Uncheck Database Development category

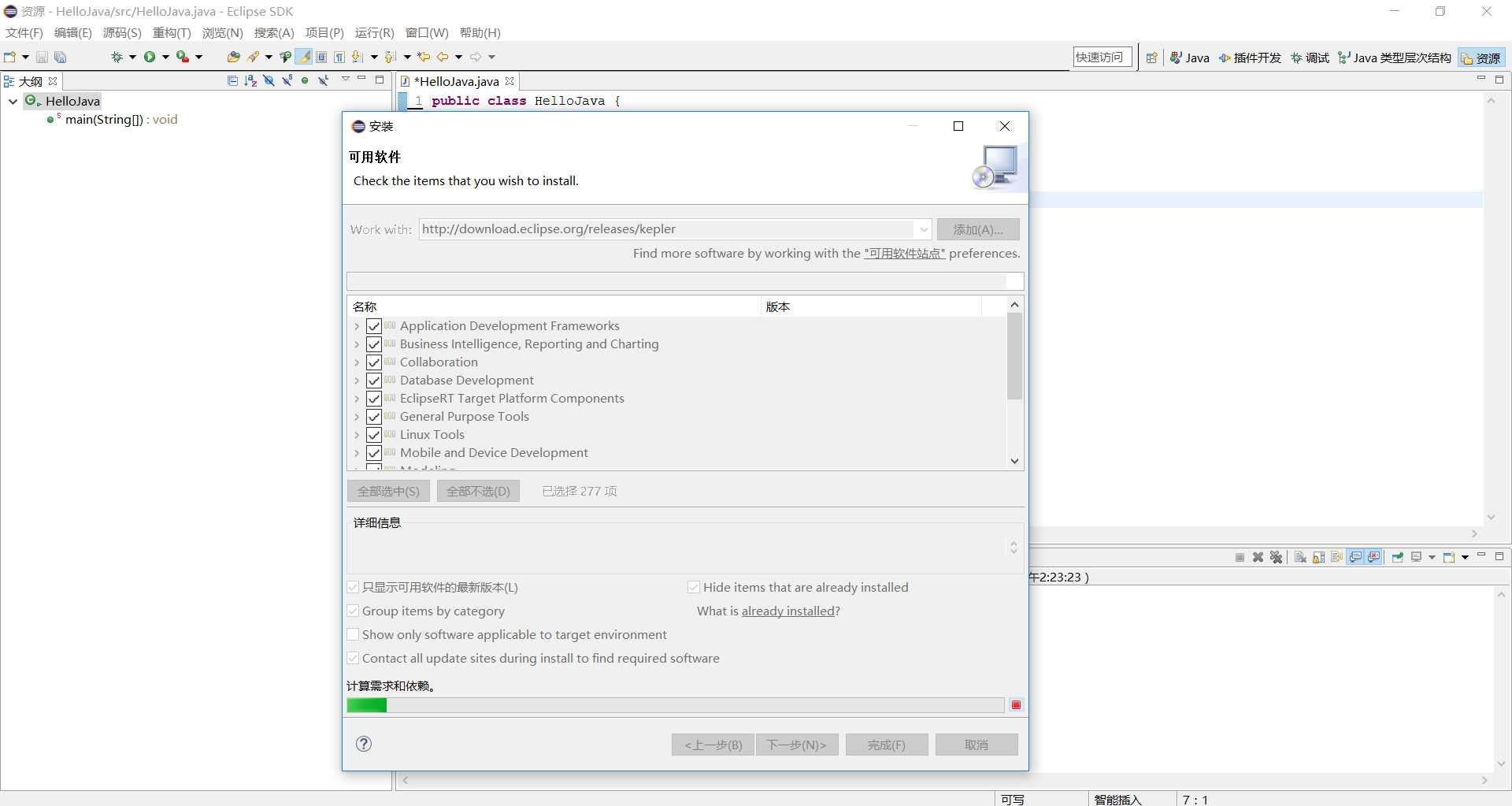pyautogui.click(x=374, y=381)
